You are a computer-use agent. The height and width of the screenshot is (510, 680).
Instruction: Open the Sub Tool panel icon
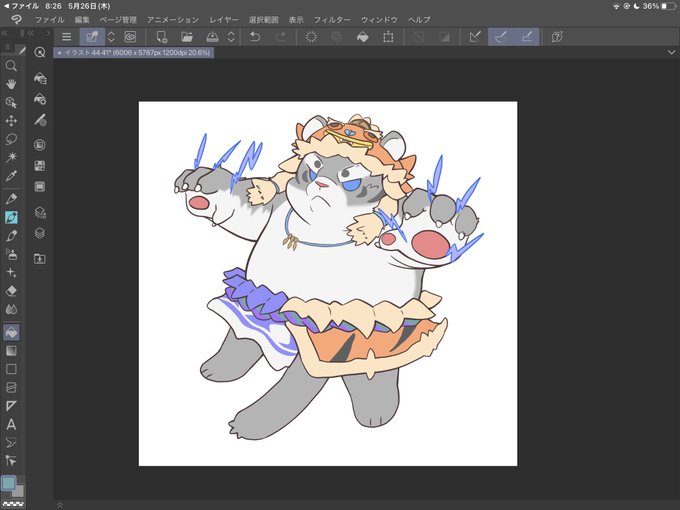coord(39,78)
